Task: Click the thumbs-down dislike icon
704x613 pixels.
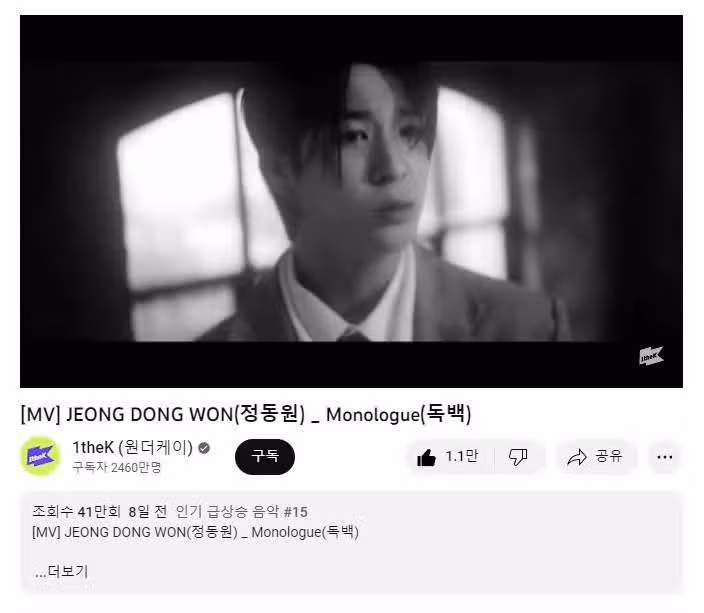Action: [x=518, y=458]
